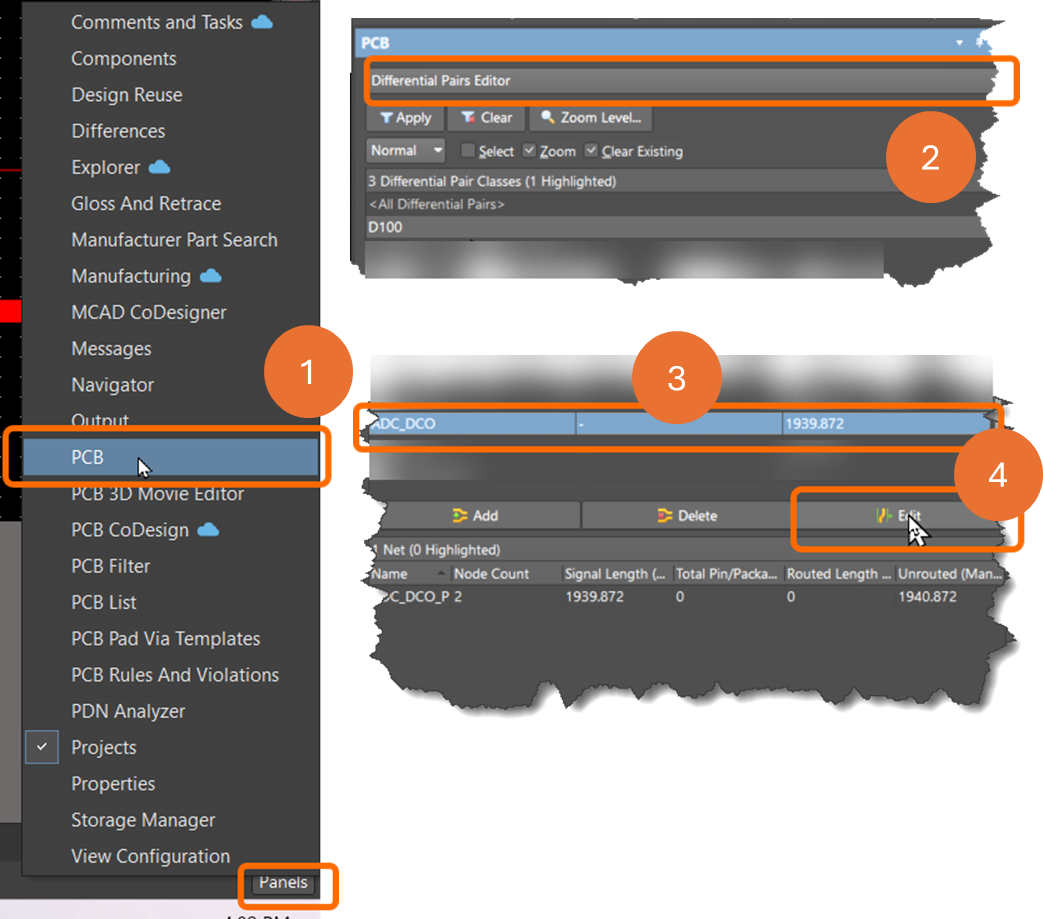The height and width of the screenshot is (919, 1043).
Task: Open the Manufacturing panel
Action: click(131, 276)
